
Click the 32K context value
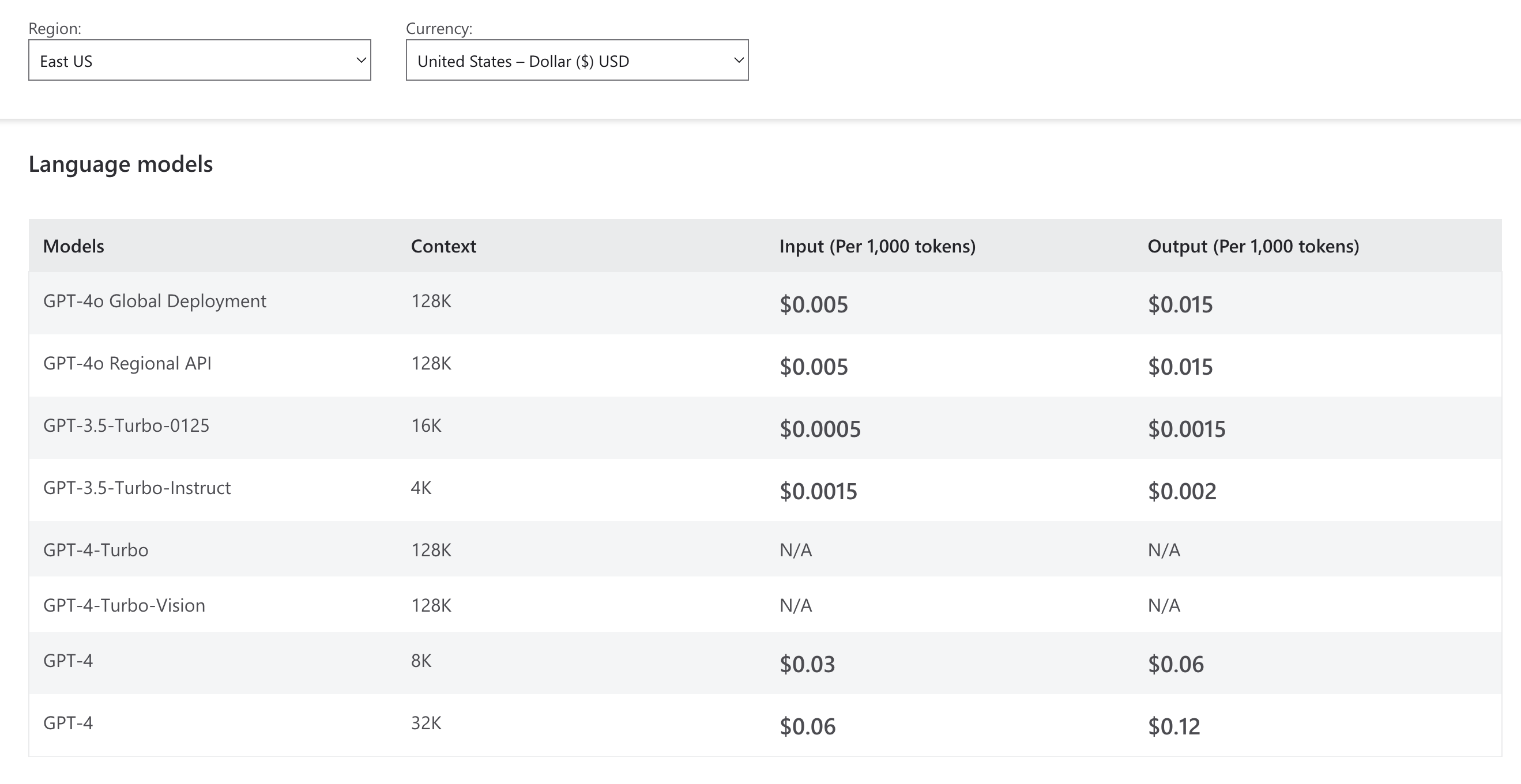(426, 723)
